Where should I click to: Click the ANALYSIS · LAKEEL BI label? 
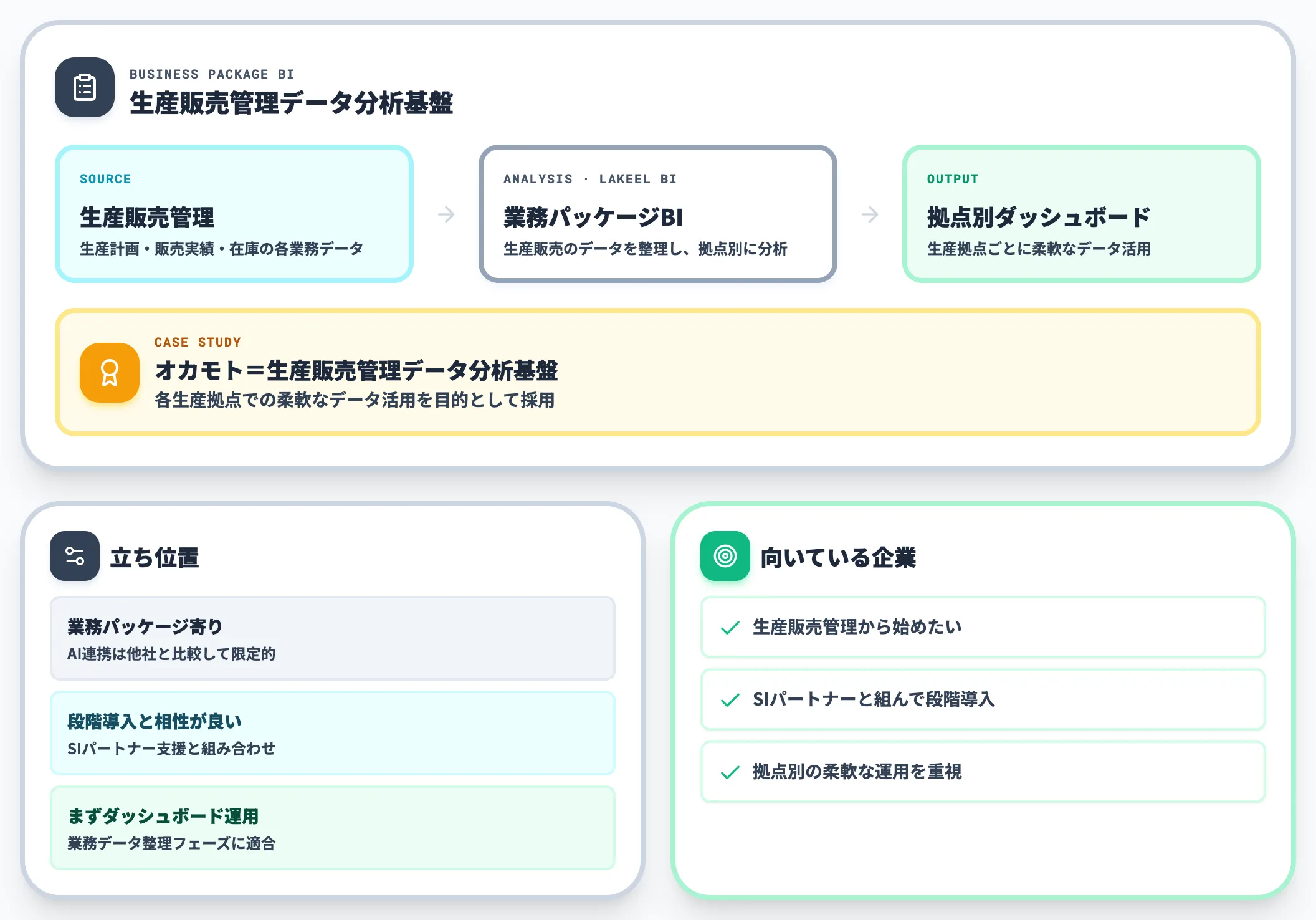click(590, 179)
